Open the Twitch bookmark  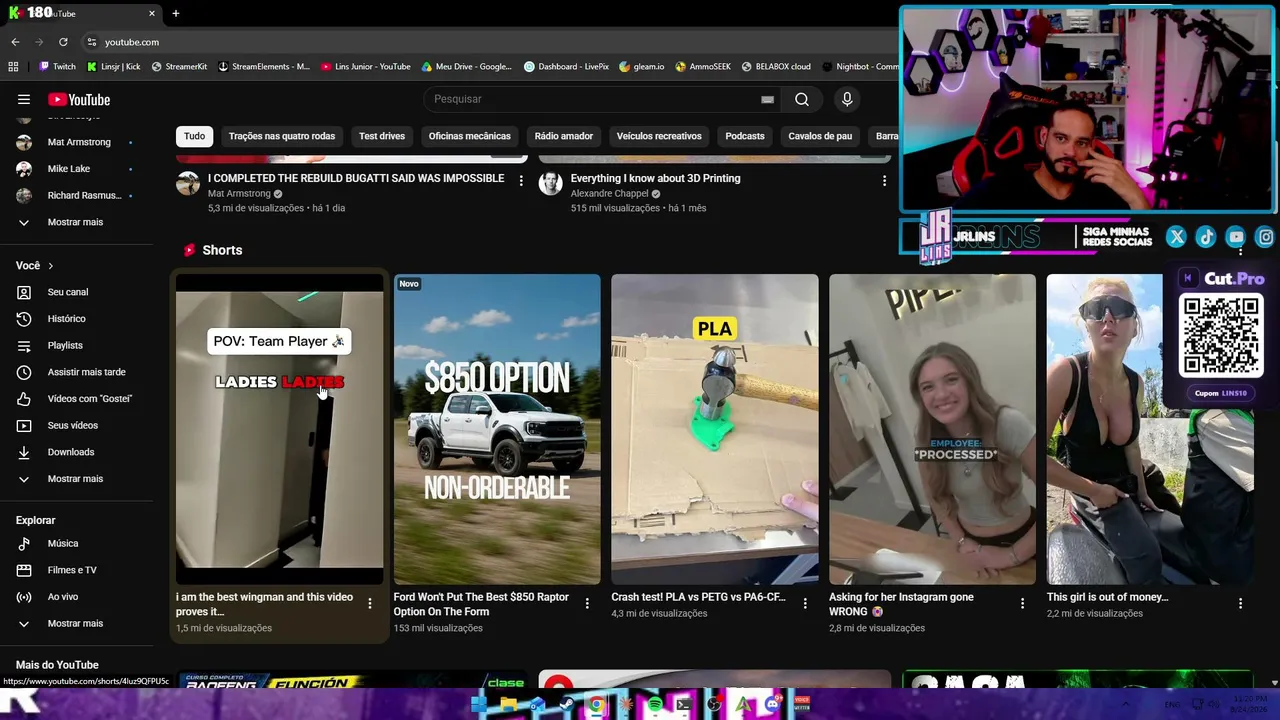click(x=57, y=67)
